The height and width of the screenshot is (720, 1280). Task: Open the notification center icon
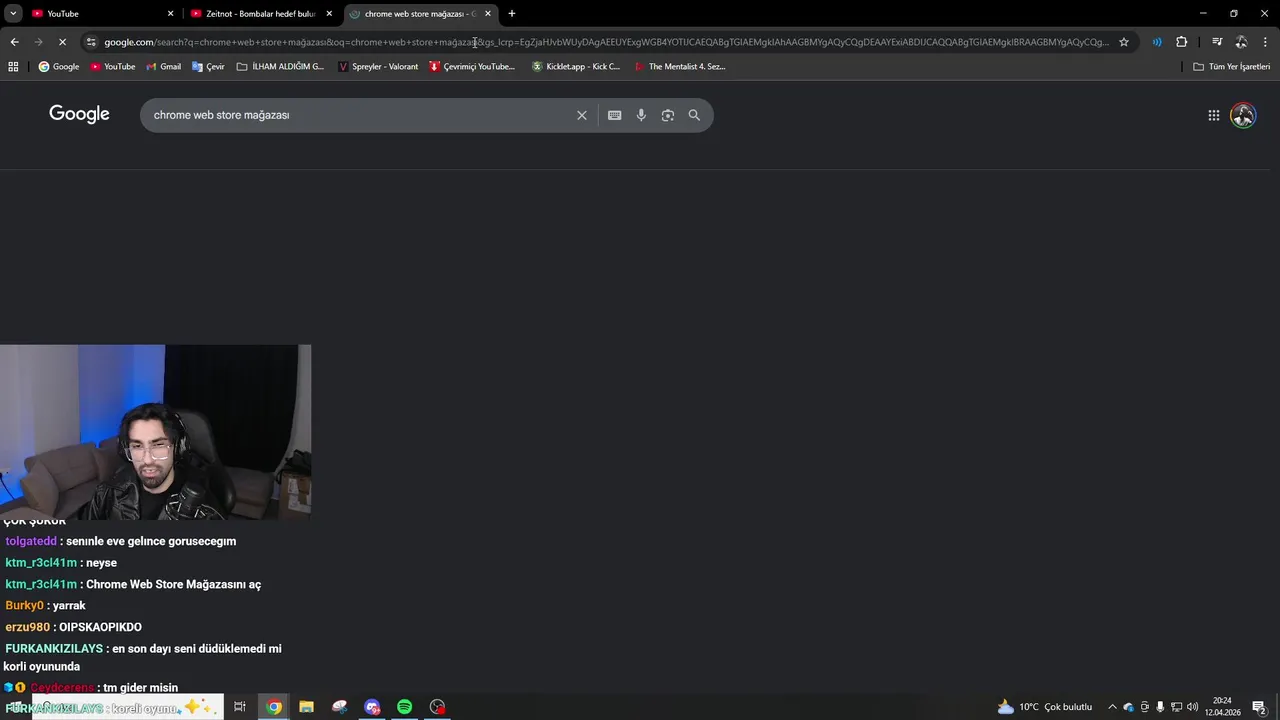pyautogui.click(x=1259, y=707)
